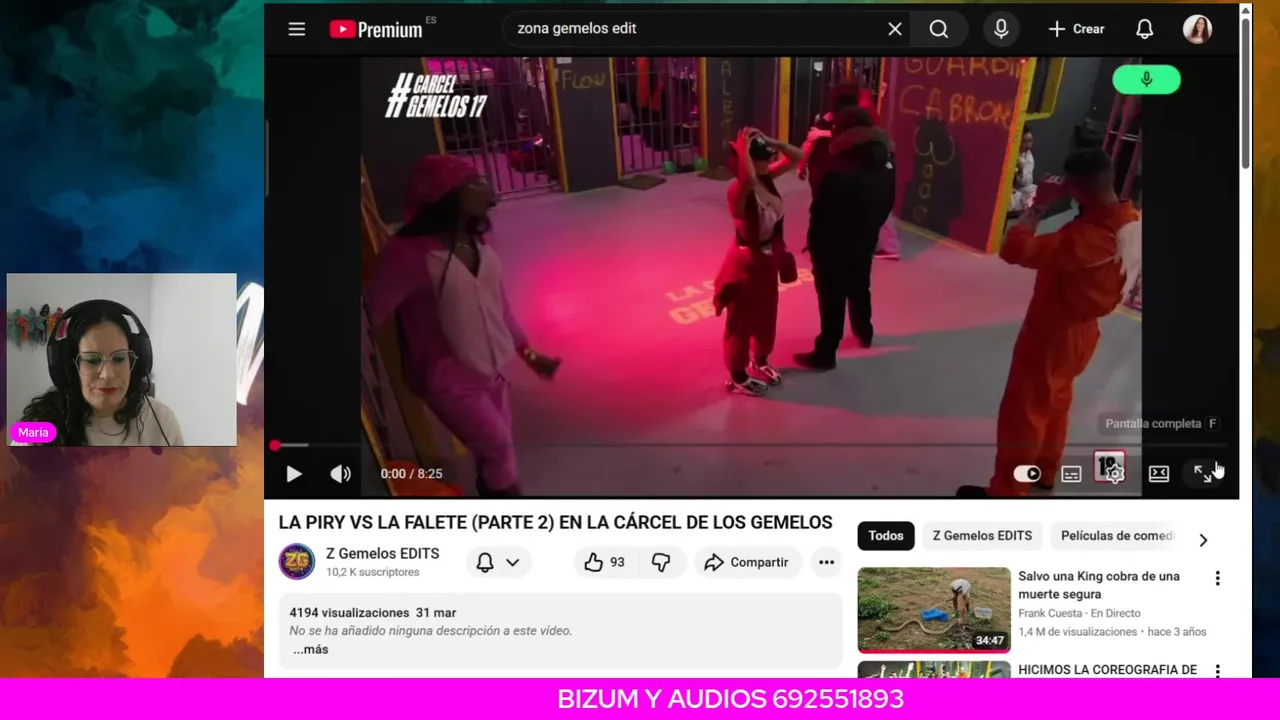Select the Películas de comedia filter chip
The height and width of the screenshot is (720, 1280).
1117,536
